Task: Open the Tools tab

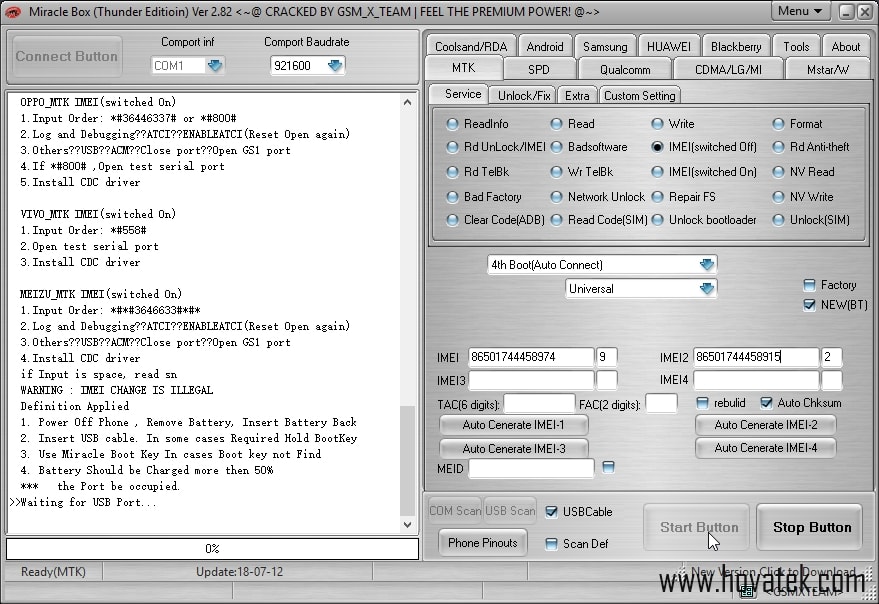Action: [x=796, y=47]
